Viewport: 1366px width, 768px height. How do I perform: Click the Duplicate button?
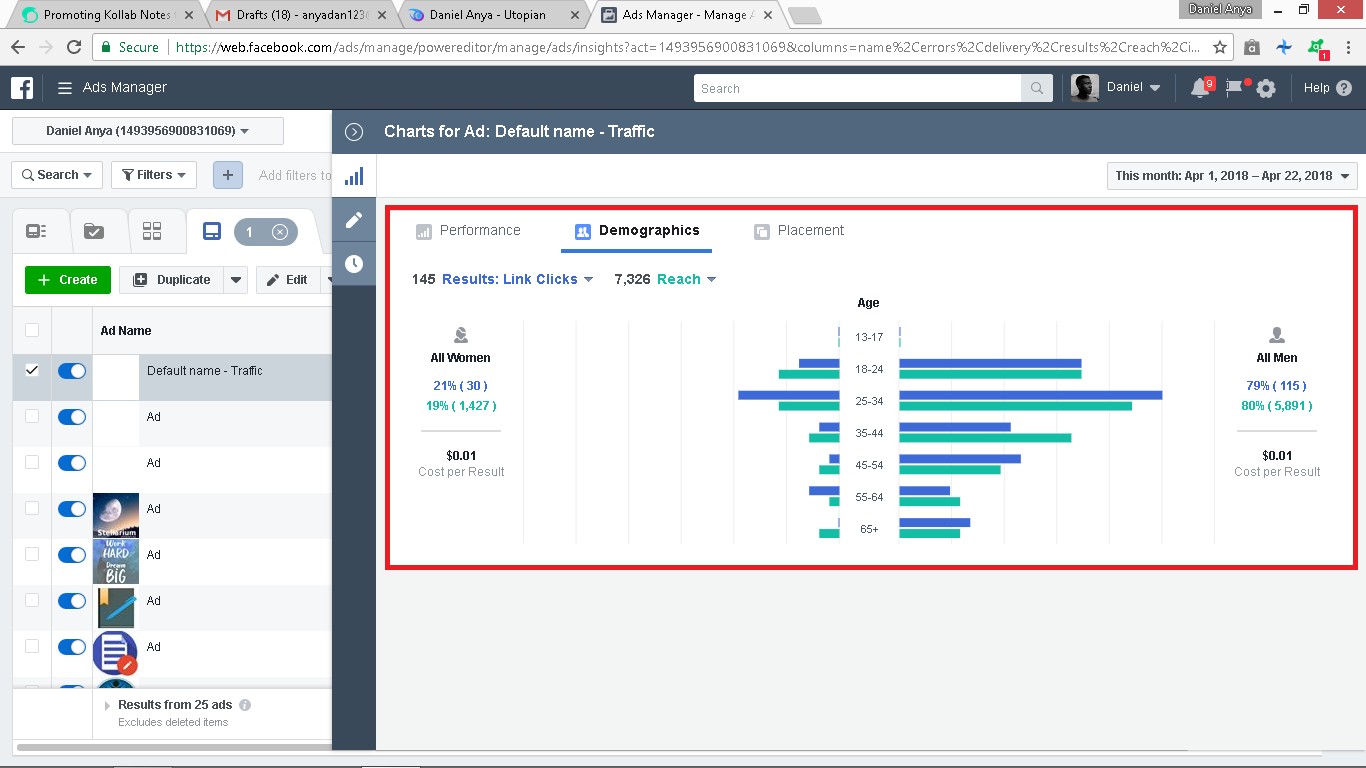171,280
